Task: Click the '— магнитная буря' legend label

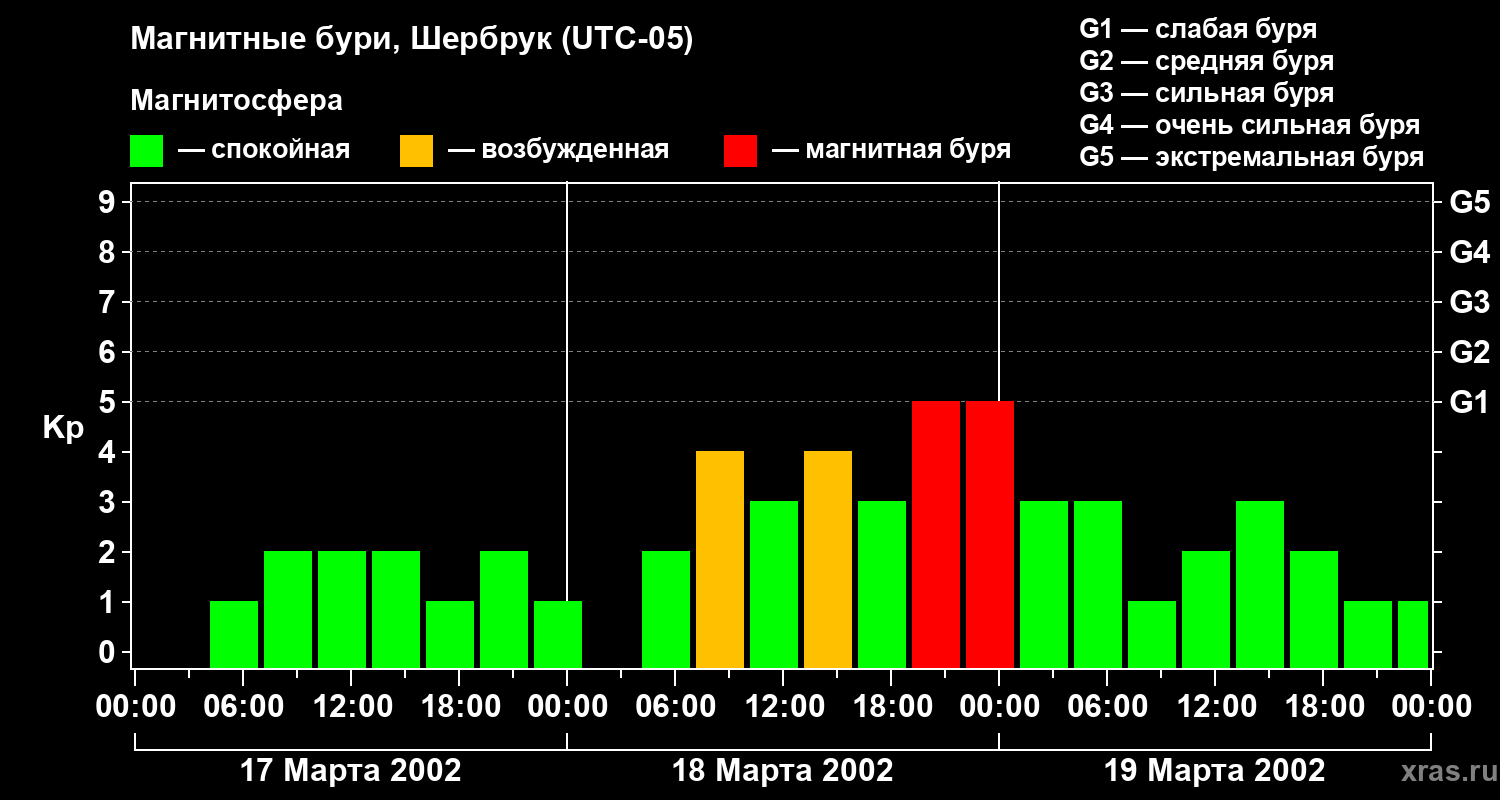Action: click(x=891, y=150)
